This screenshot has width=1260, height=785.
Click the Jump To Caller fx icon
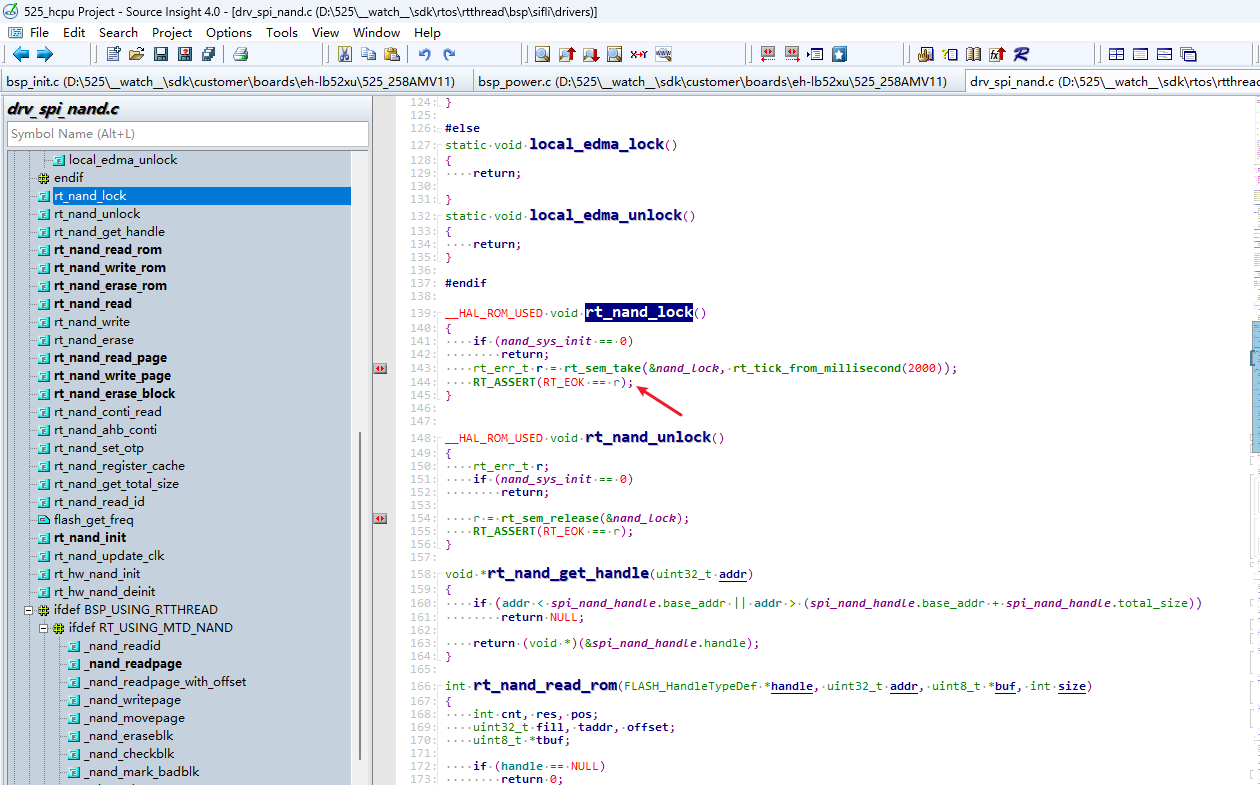998,54
